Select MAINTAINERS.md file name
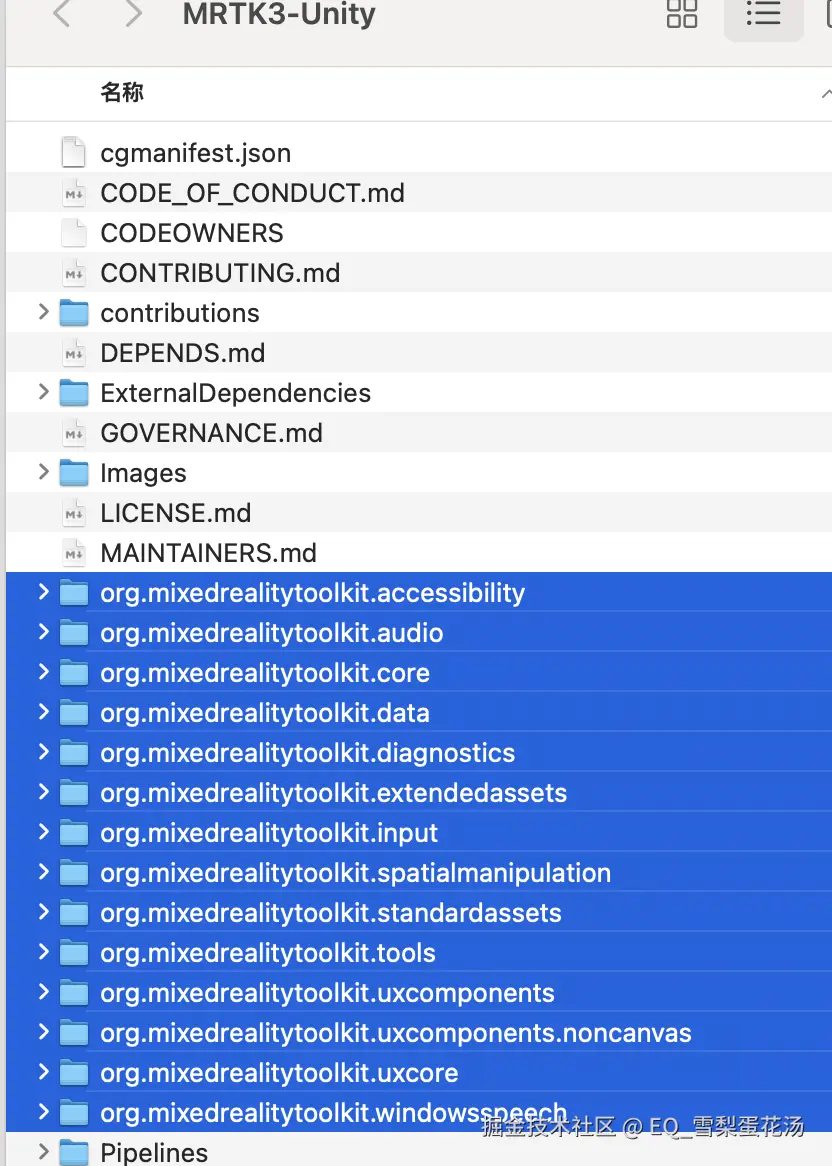This screenshot has width=832, height=1166. click(x=209, y=553)
